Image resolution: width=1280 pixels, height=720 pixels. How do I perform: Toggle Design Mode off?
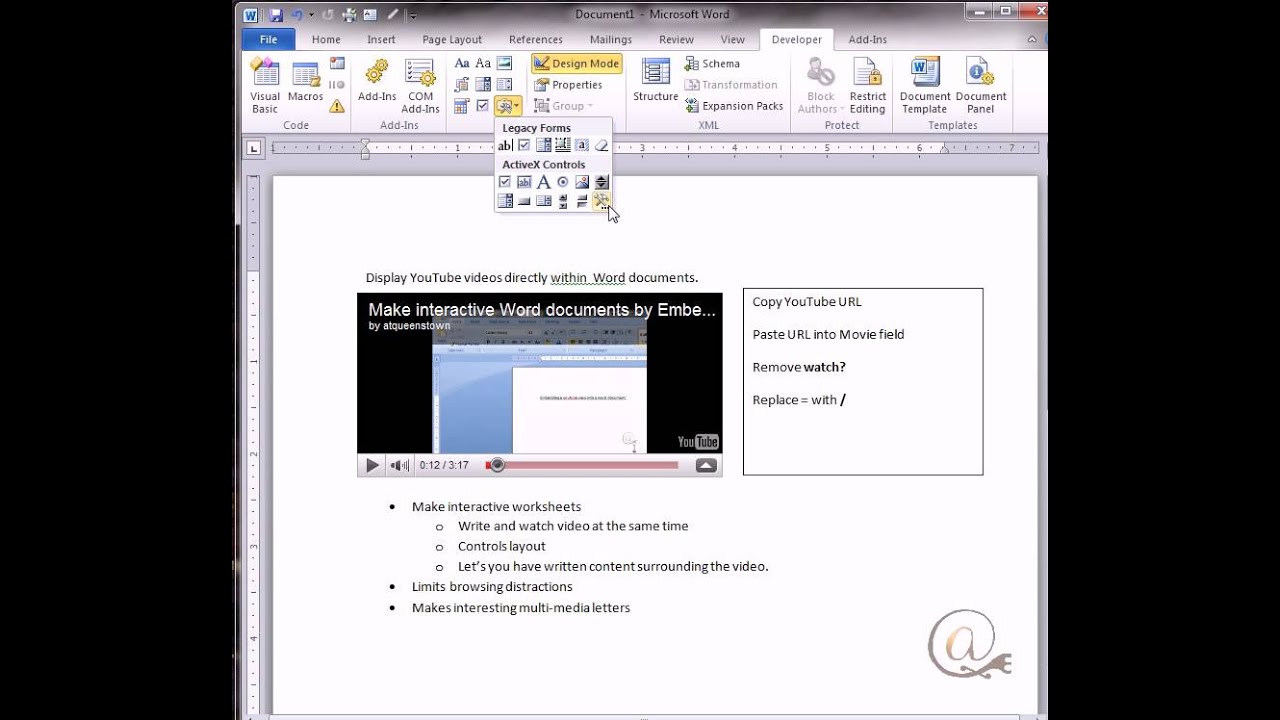(x=577, y=63)
